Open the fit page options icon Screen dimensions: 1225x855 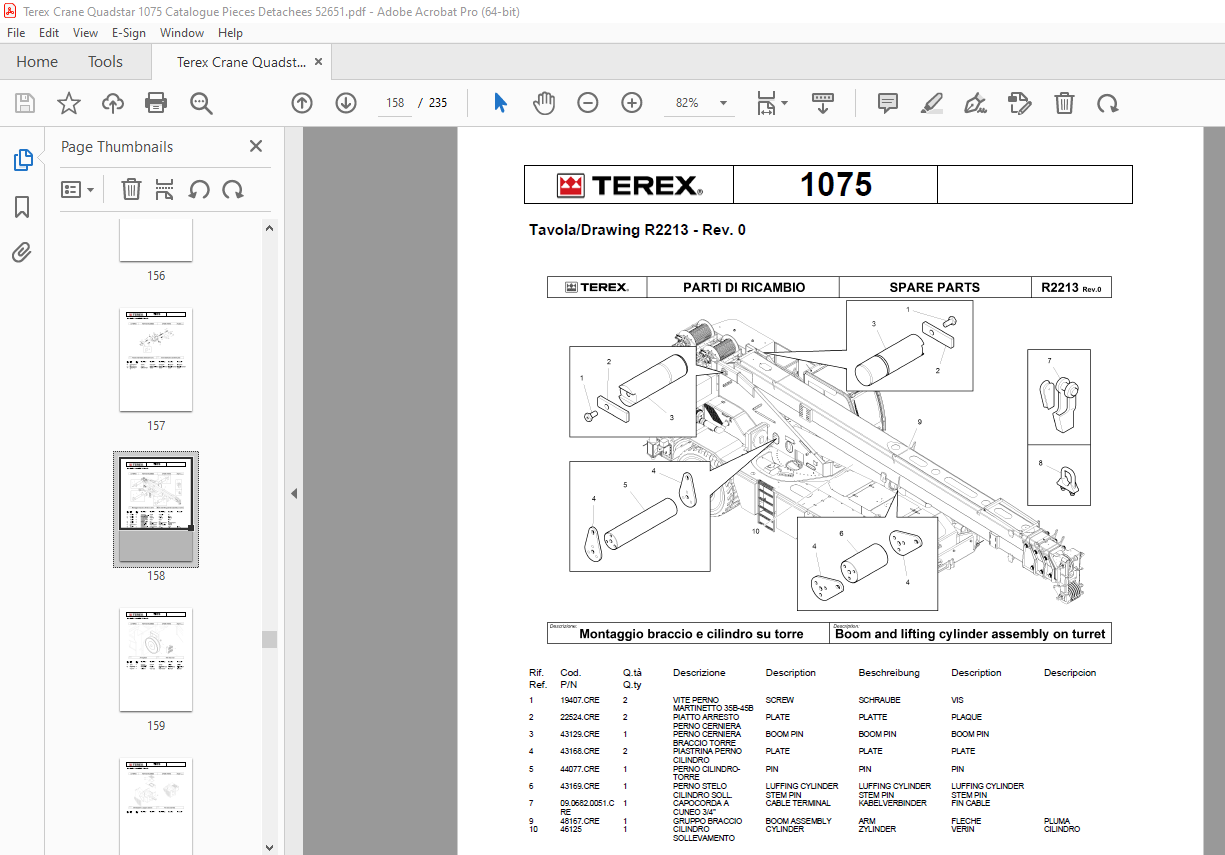point(766,103)
